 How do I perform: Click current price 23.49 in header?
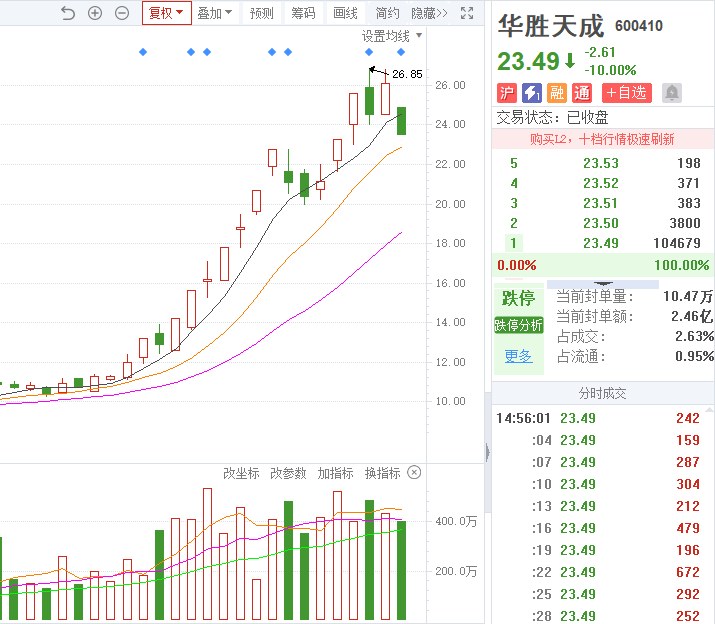(x=528, y=62)
